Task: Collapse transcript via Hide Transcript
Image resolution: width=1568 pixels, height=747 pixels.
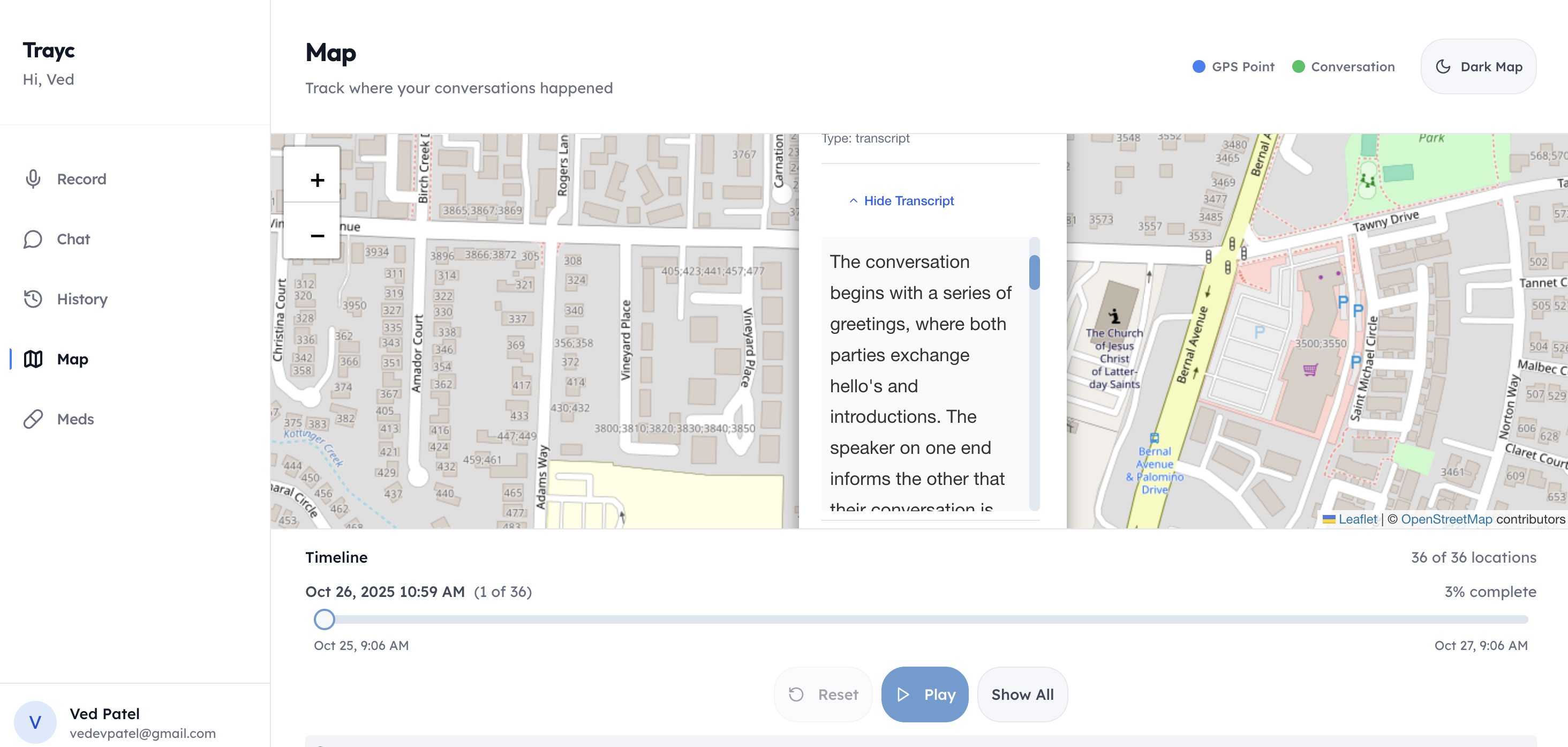Action: 908,200
